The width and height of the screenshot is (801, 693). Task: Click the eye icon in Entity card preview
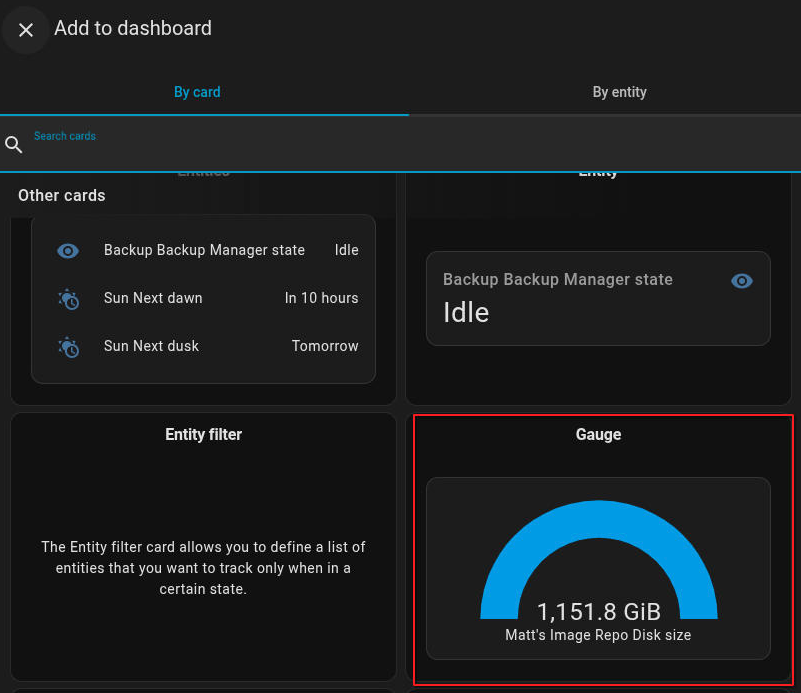click(742, 281)
